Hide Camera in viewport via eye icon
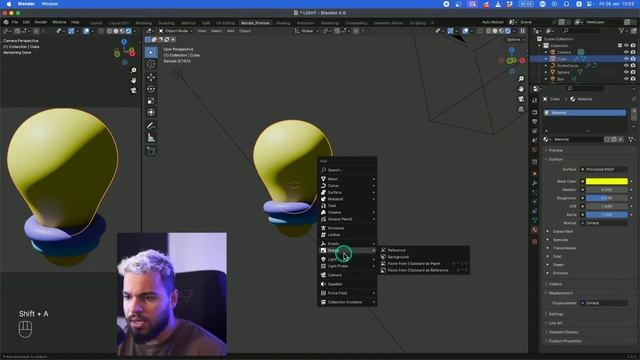The height and width of the screenshot is (360, 640). click(x=626, y=52)
